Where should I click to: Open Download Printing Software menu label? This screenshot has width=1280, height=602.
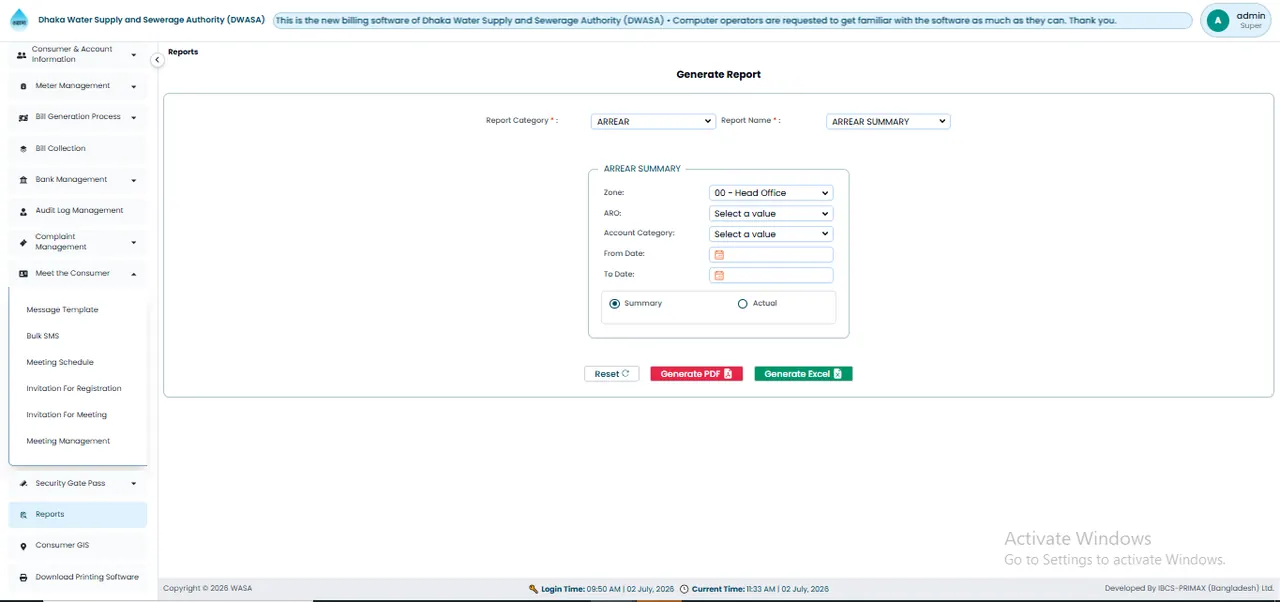[x=87, y=577]
